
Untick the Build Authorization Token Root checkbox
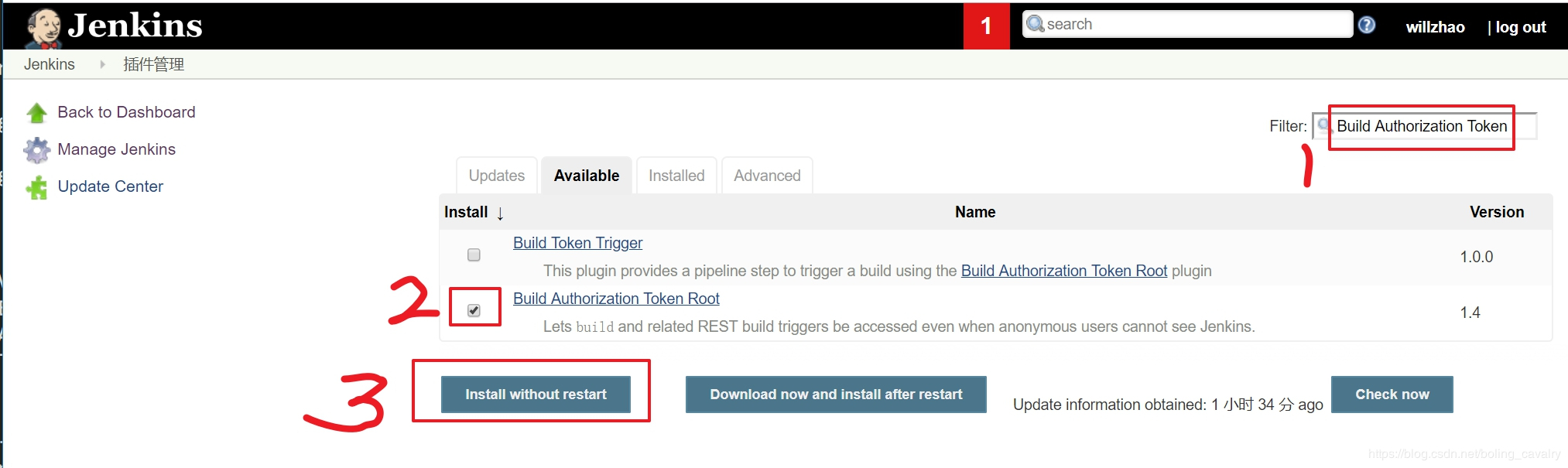tap(474, 310)
